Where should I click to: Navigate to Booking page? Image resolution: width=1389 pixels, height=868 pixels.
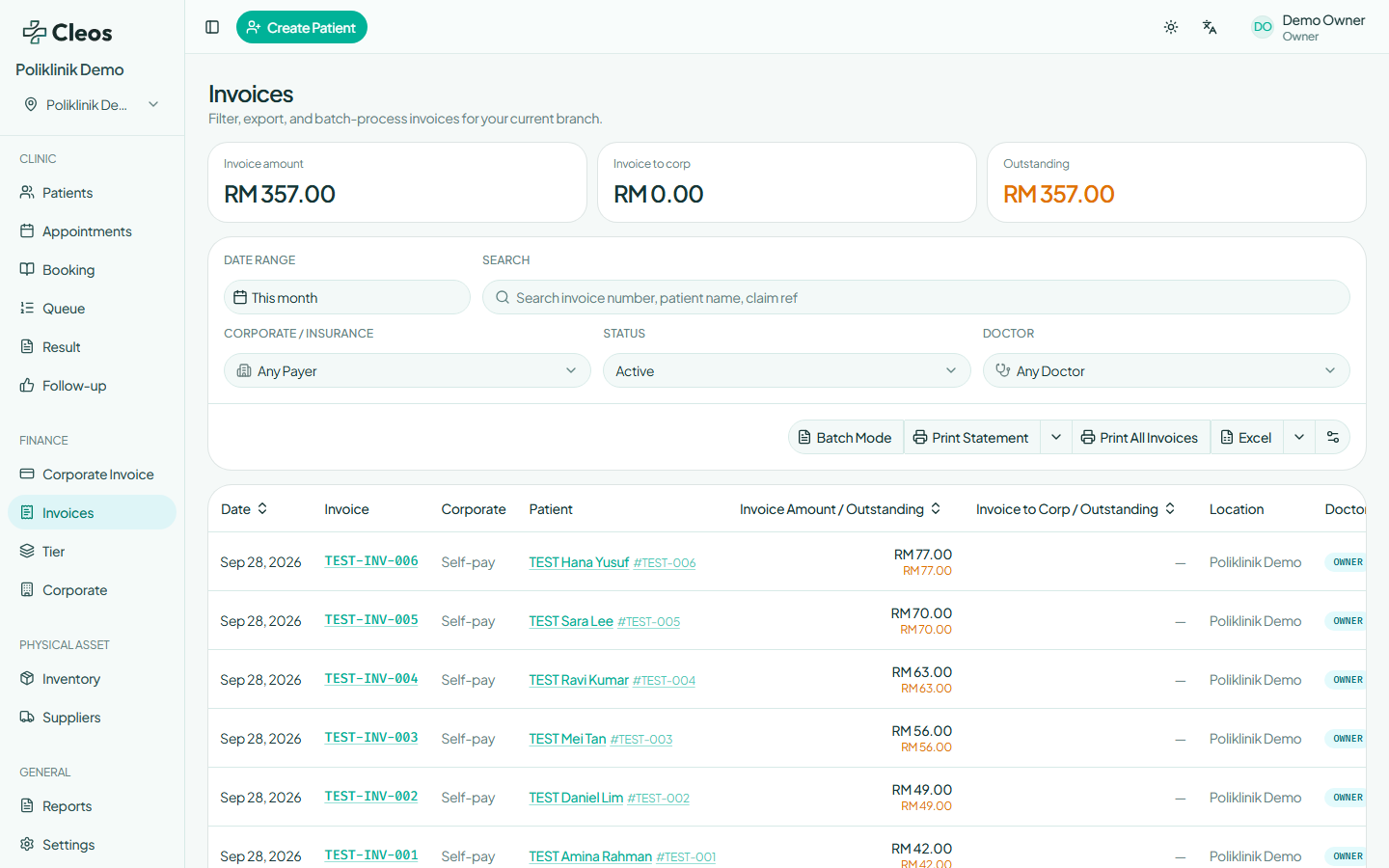point(92,270)
